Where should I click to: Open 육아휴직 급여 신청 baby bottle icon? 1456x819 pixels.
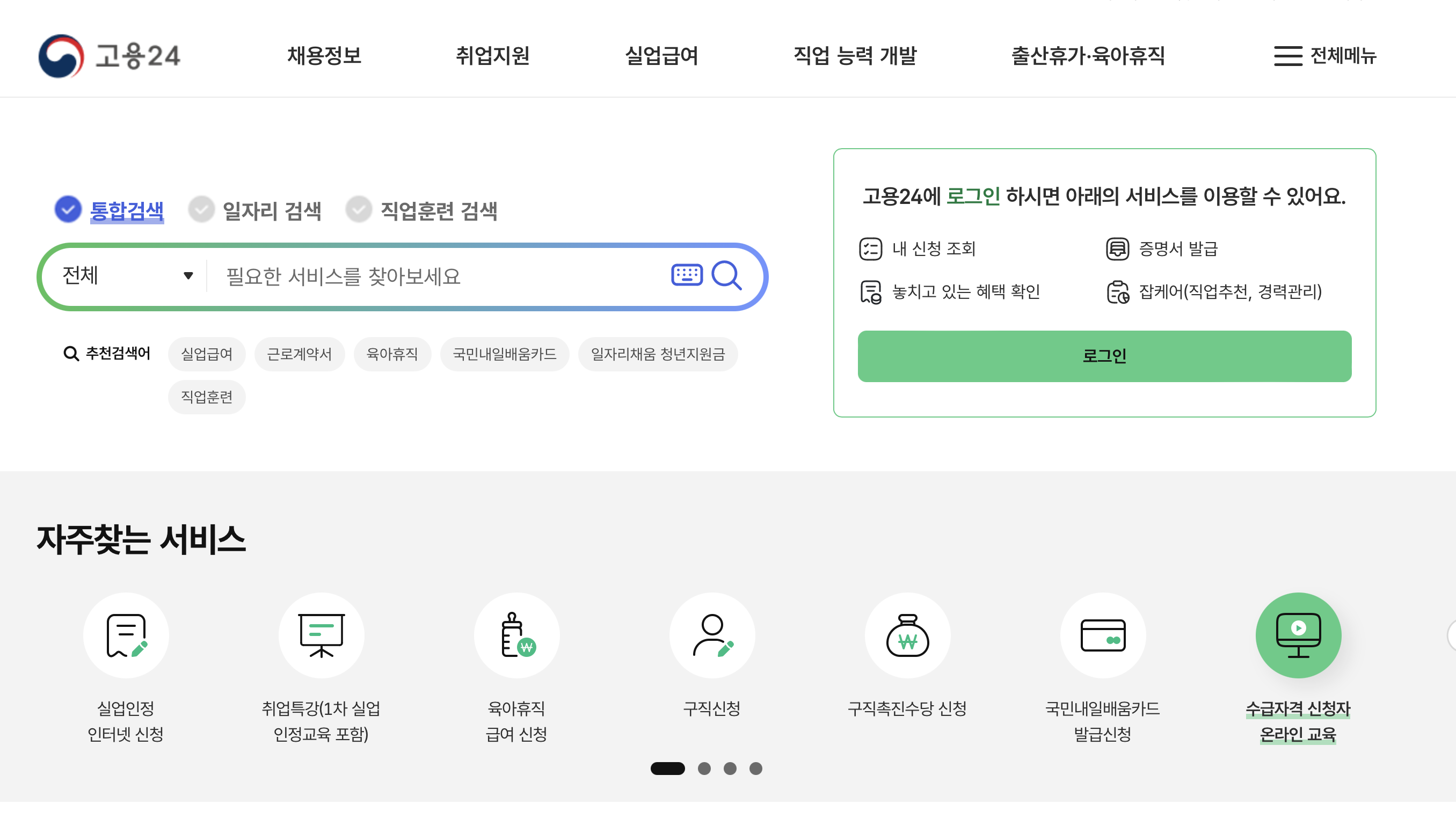[516, 635]
